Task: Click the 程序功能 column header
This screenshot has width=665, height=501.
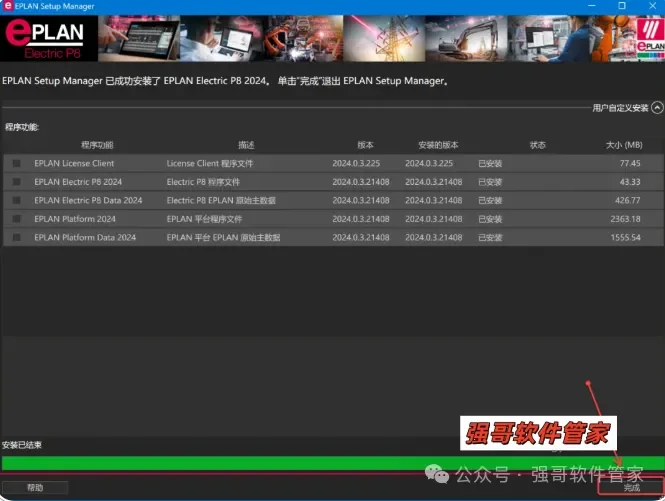Action: coord(97,145)
